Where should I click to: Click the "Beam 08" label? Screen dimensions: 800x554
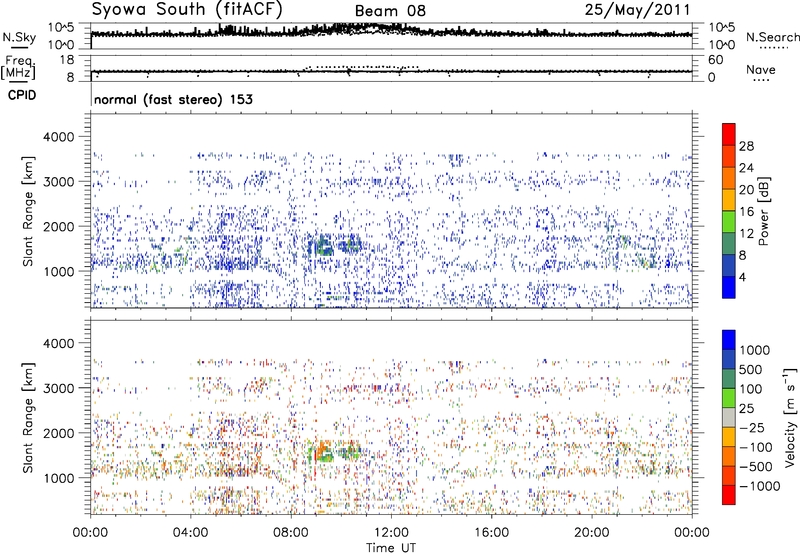click(390, 11)
